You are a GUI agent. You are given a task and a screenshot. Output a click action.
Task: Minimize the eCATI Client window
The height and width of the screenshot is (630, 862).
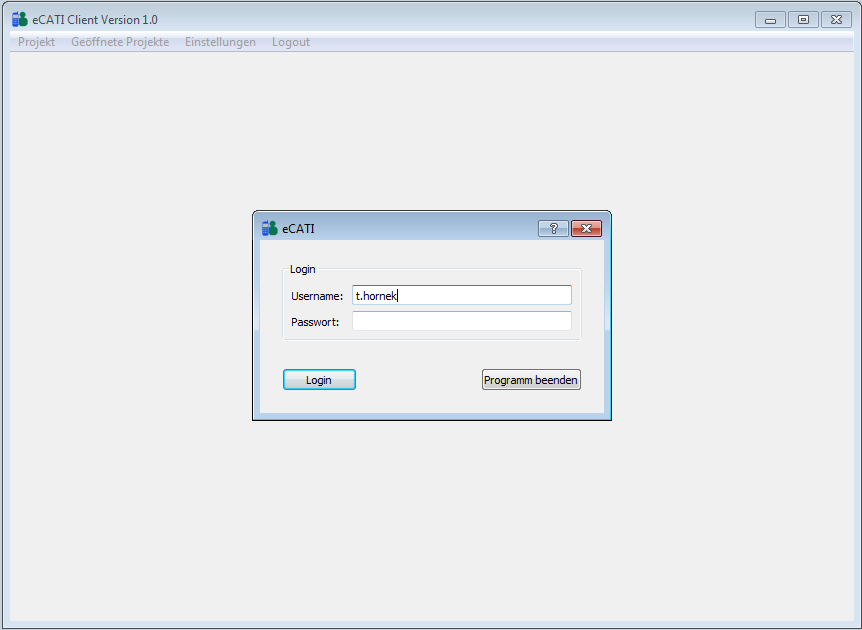click(x=770, y=19)
